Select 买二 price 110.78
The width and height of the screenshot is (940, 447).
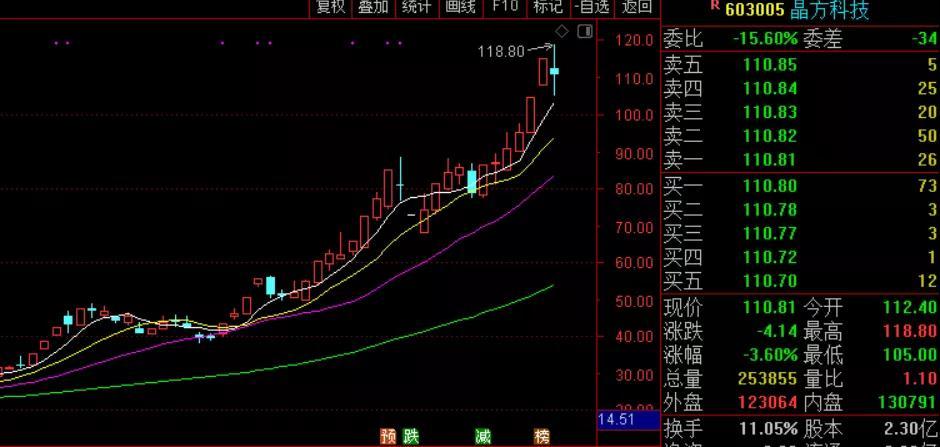pos(770,210)
